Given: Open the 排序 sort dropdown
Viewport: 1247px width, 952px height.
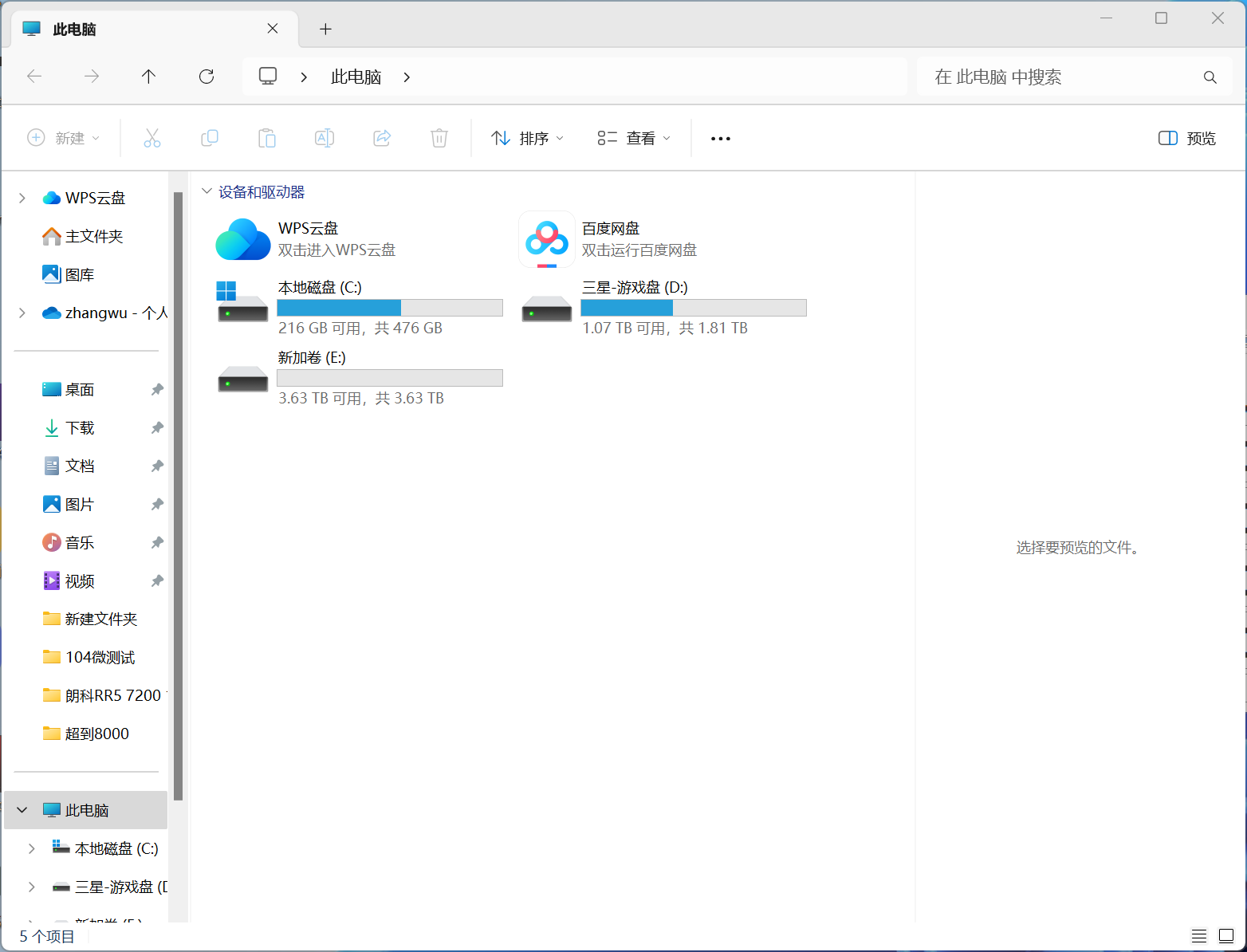Looking at the screenshot, I should tap(527, 138).
